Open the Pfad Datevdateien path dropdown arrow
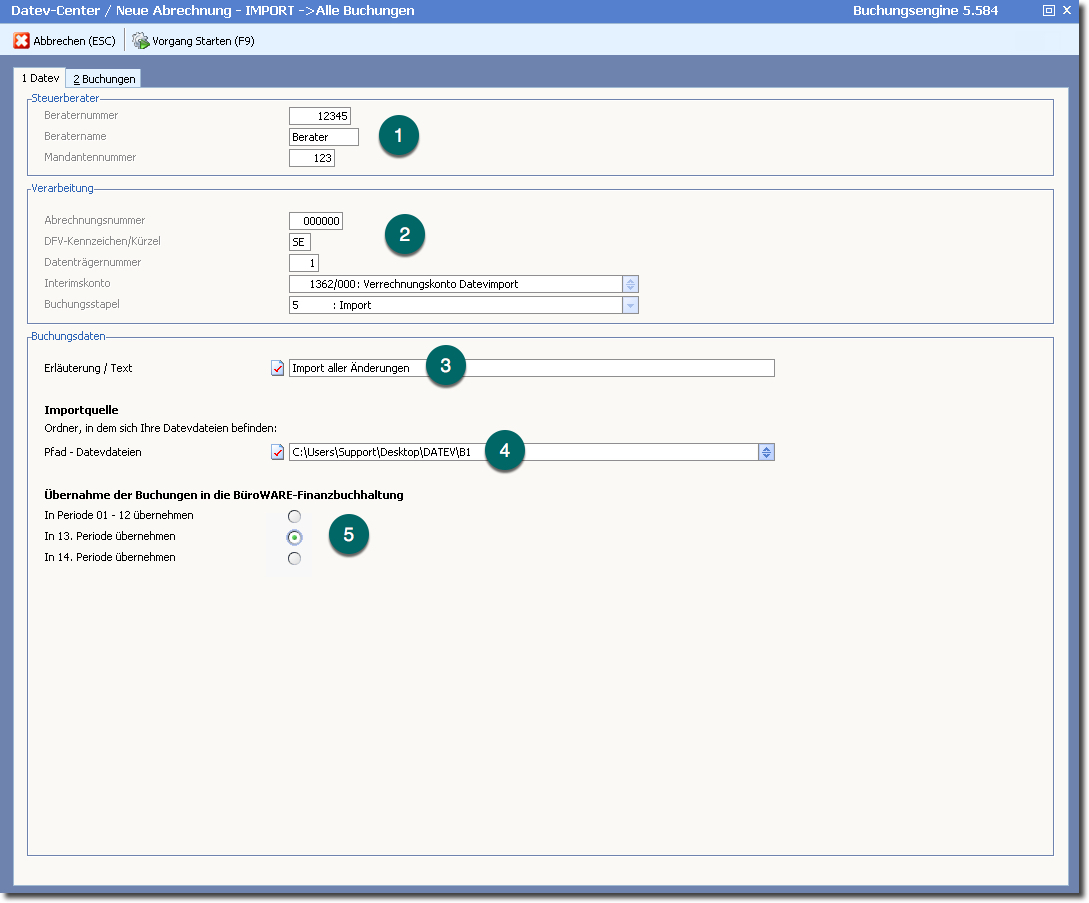Image resolution: width=1089 pixels, height=903 pixels. click(766, 452)
